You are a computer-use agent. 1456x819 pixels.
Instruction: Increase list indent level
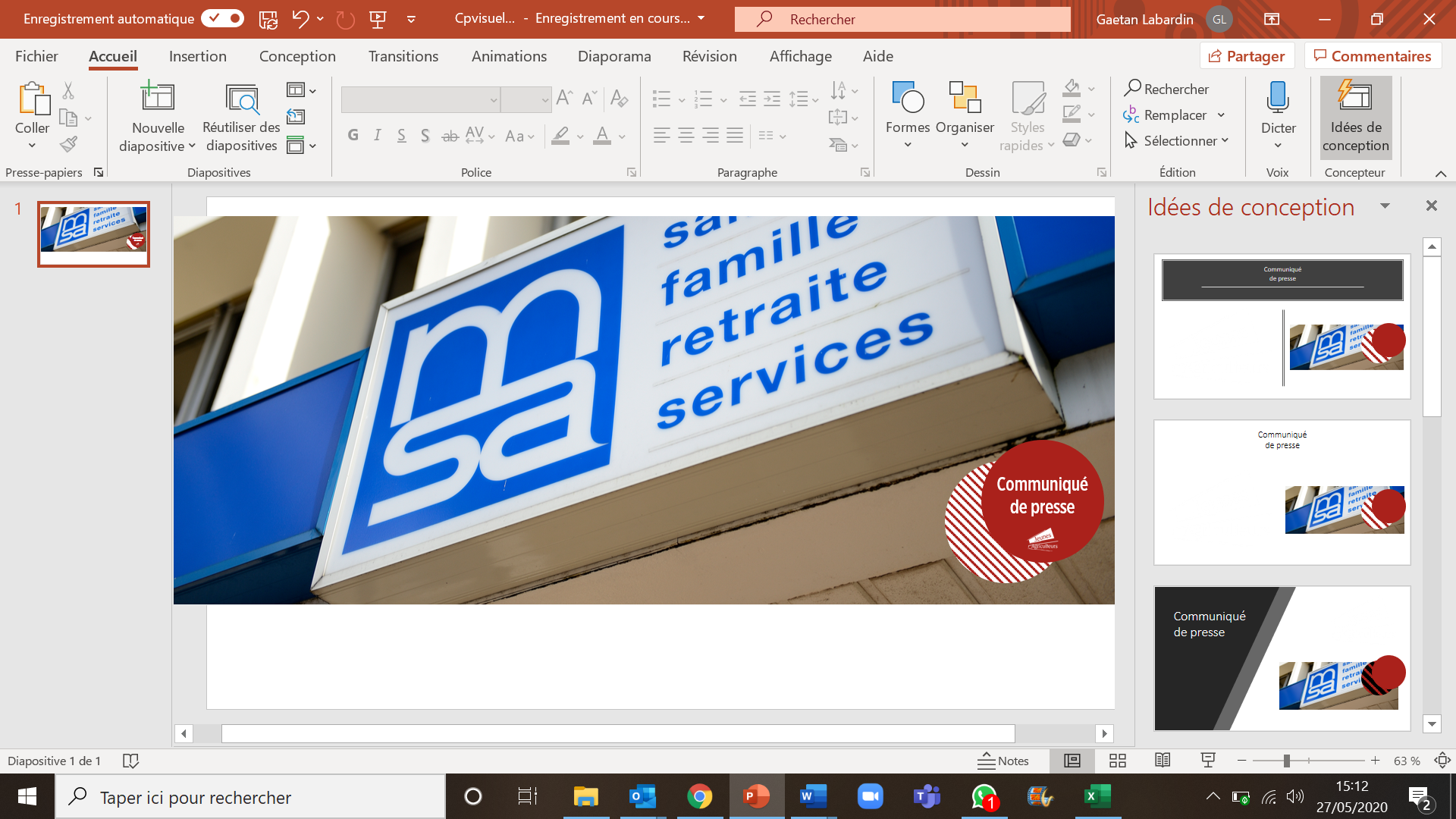pos(772,99)
